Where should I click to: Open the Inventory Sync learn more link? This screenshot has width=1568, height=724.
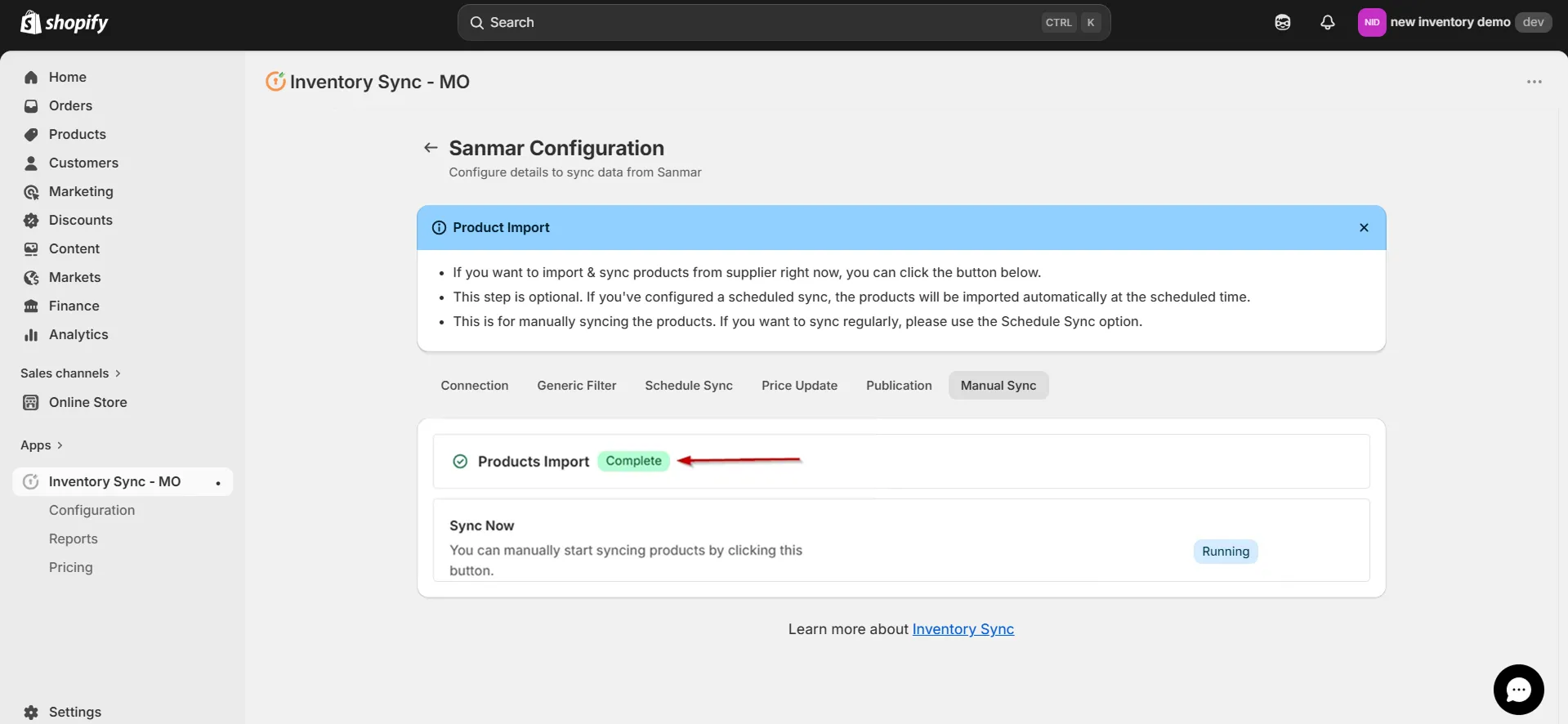coord(963,629)
